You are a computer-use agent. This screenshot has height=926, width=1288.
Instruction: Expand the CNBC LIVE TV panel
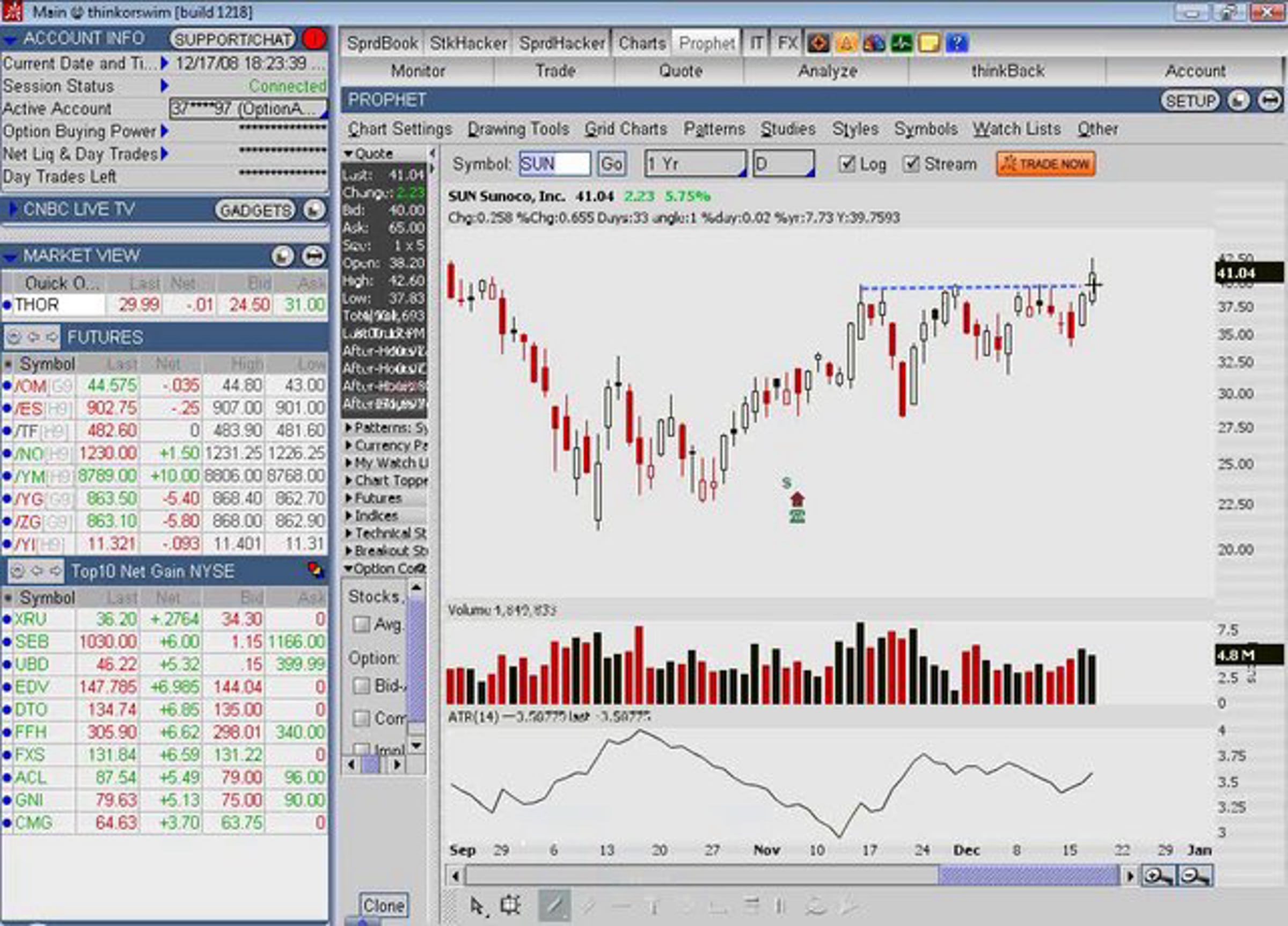tap(12, 209)
